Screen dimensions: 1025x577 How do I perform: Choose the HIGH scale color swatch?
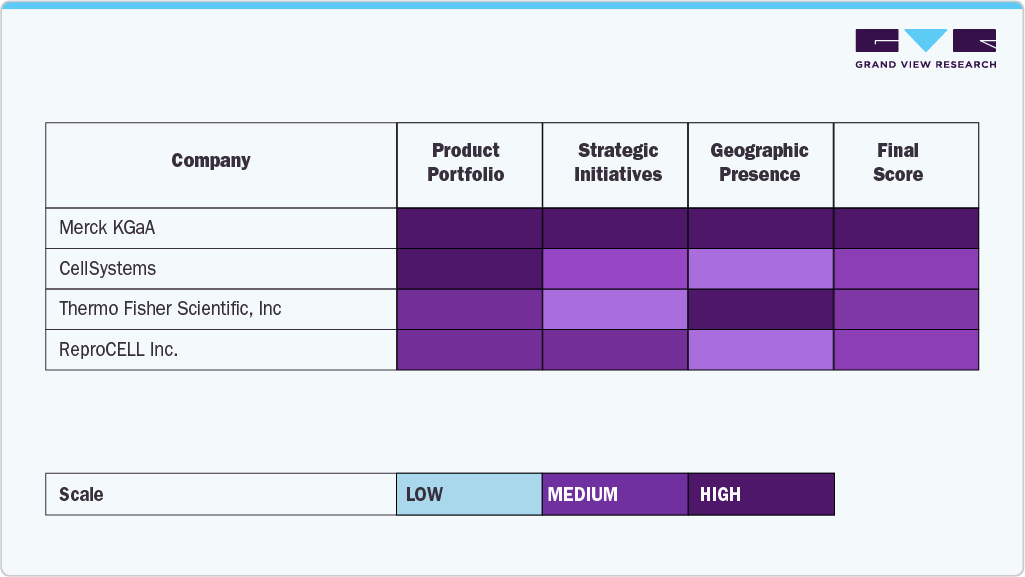point(761,494)
